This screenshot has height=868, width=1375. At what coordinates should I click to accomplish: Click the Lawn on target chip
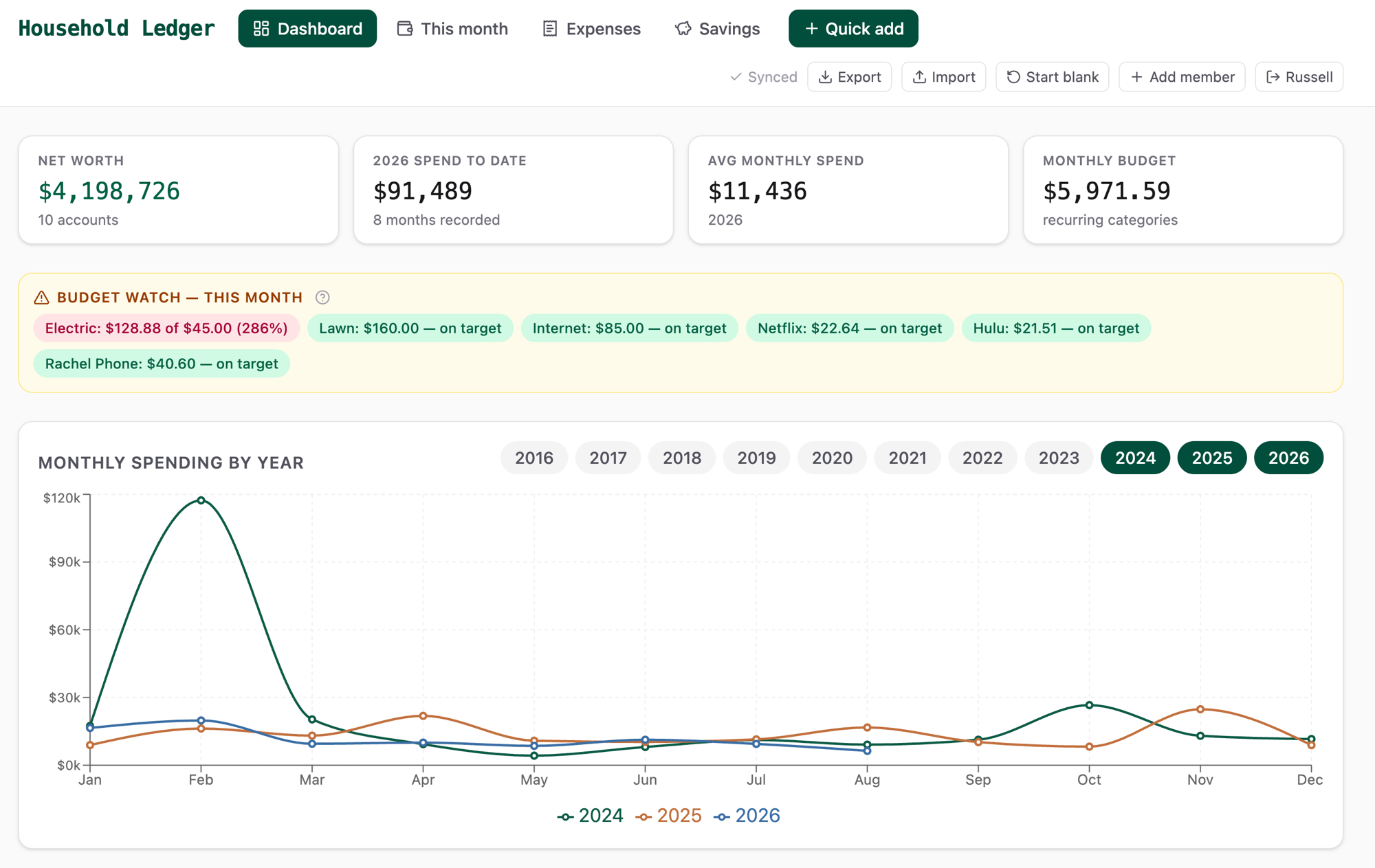click(410, 329)
